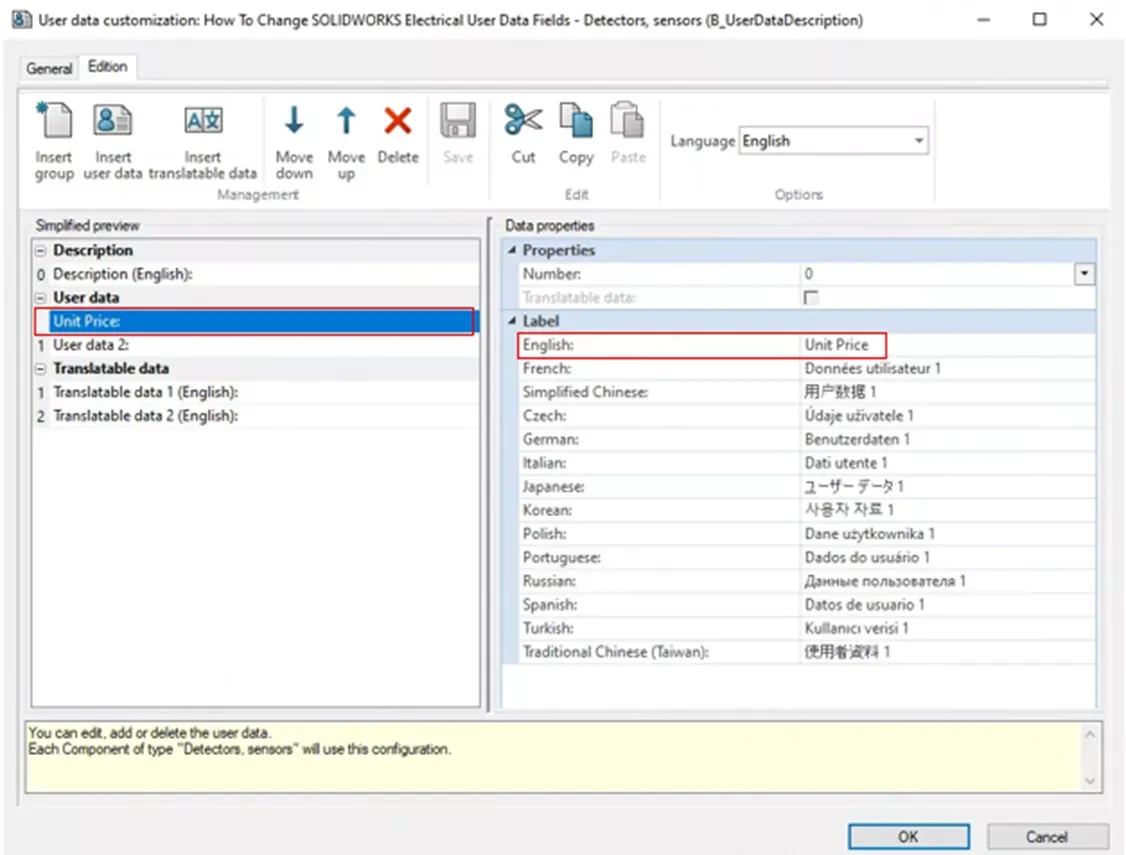Collapse the User data group
The height and width of the screenshot is (855, 1126).
(x=40, y=298)
